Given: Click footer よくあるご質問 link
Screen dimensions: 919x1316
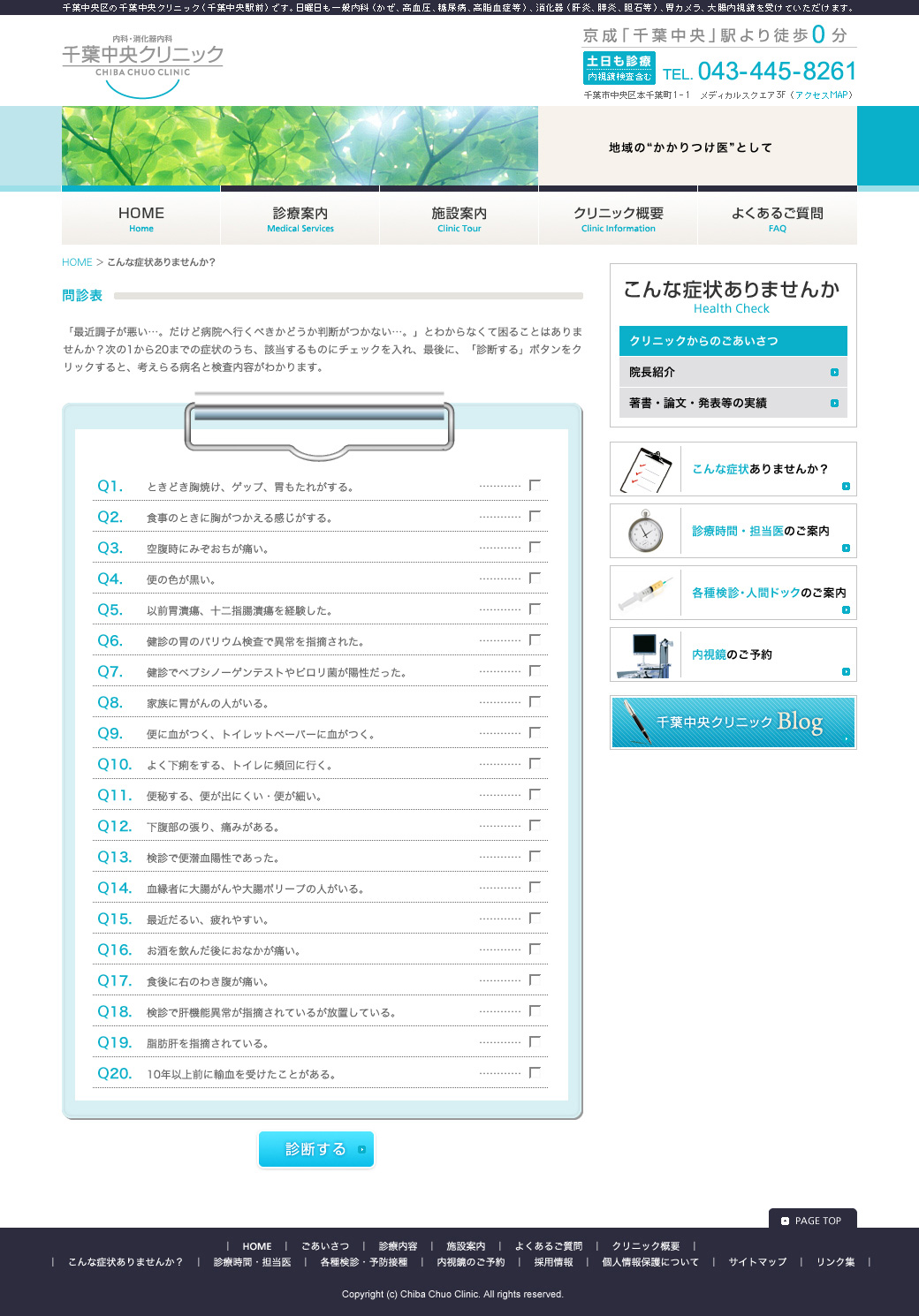Looking at the screenshot, I should click(549, 1246).
